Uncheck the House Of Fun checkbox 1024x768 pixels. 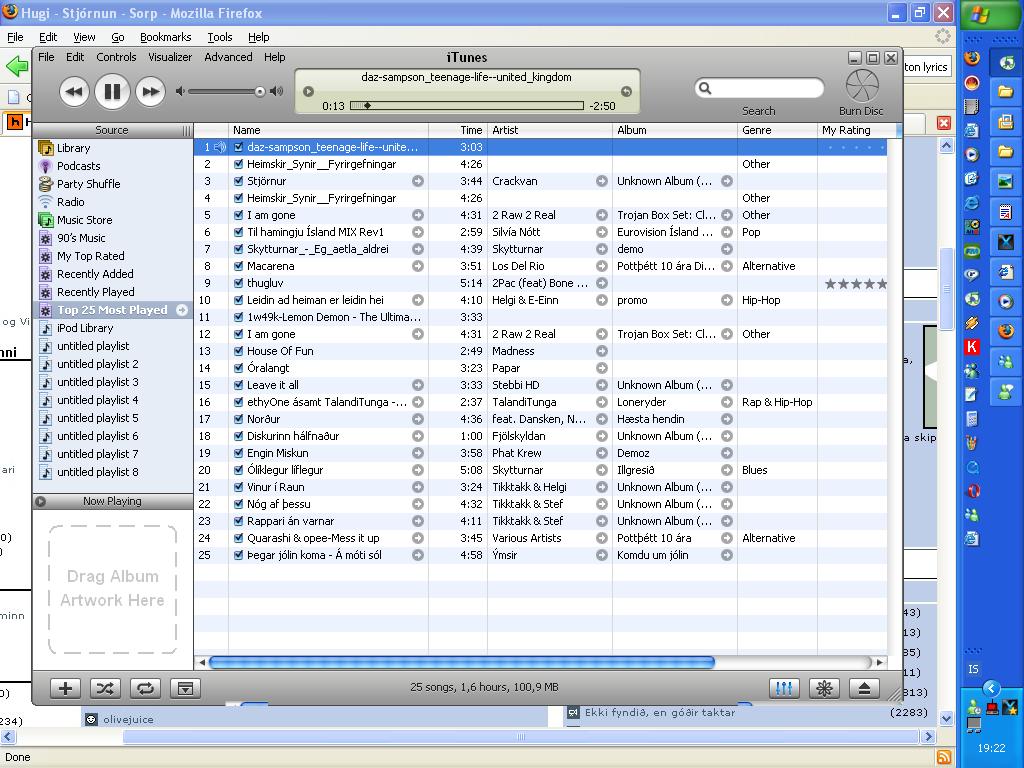pos(238,351)
